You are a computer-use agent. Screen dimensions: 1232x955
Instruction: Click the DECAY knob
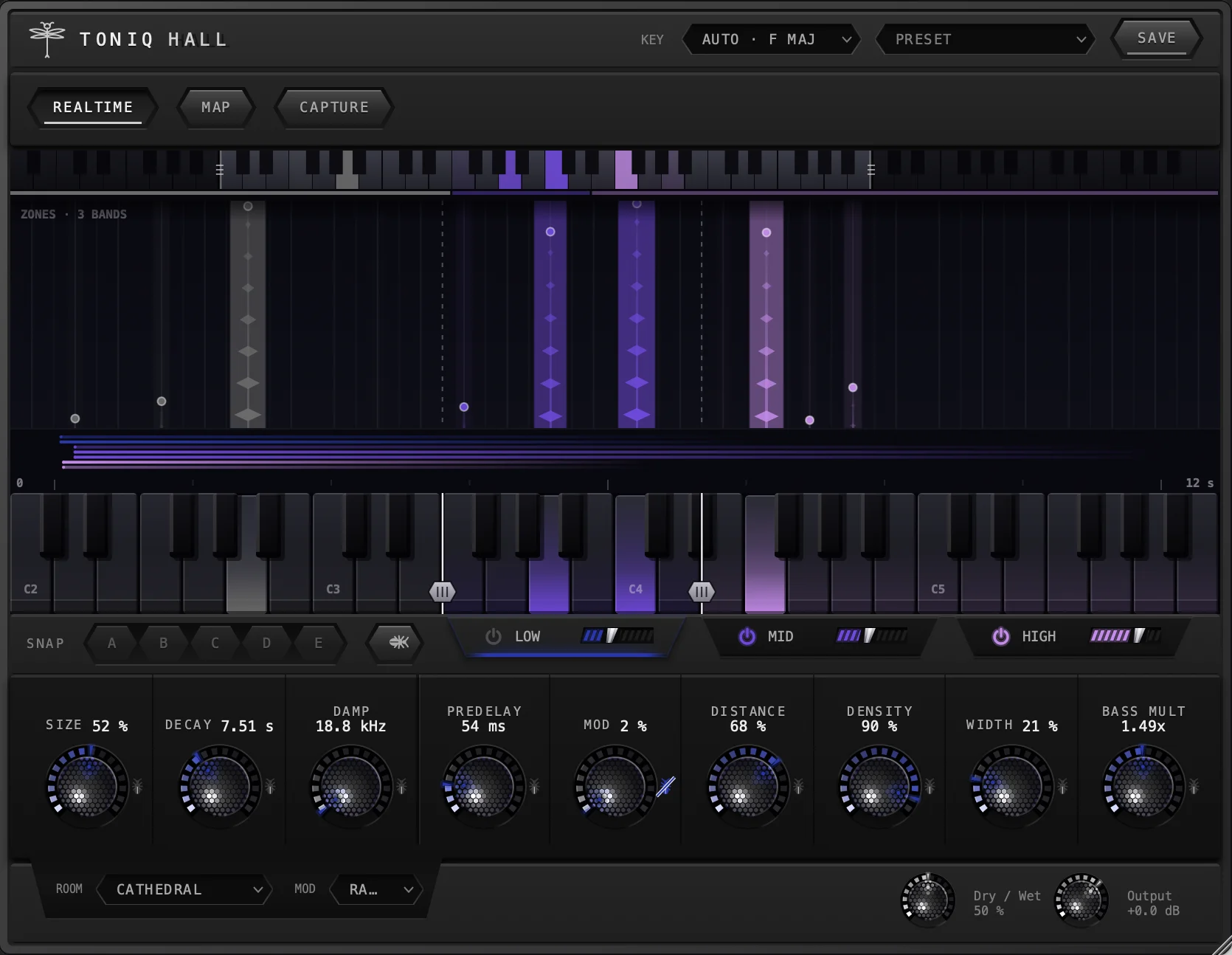(x=220, y=786)
